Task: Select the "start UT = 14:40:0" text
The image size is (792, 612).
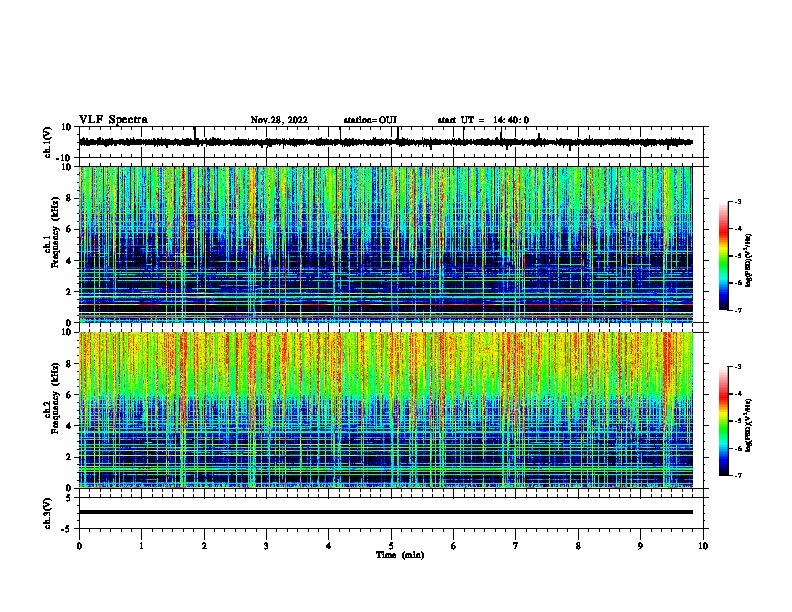Action: (x=483, y=120)
